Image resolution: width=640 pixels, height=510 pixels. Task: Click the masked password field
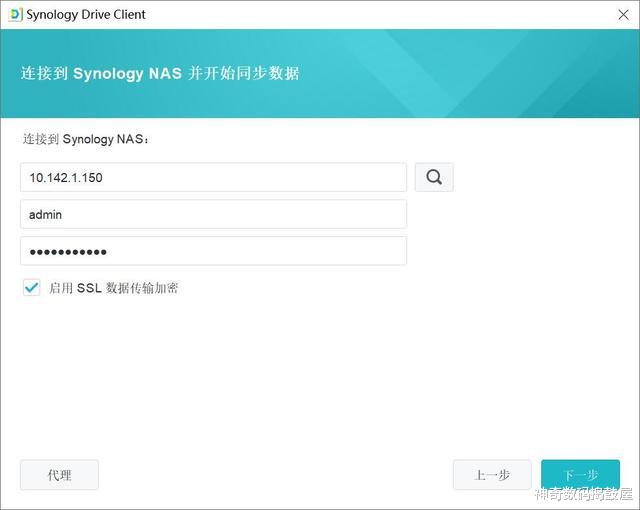(x=213, y=251)
